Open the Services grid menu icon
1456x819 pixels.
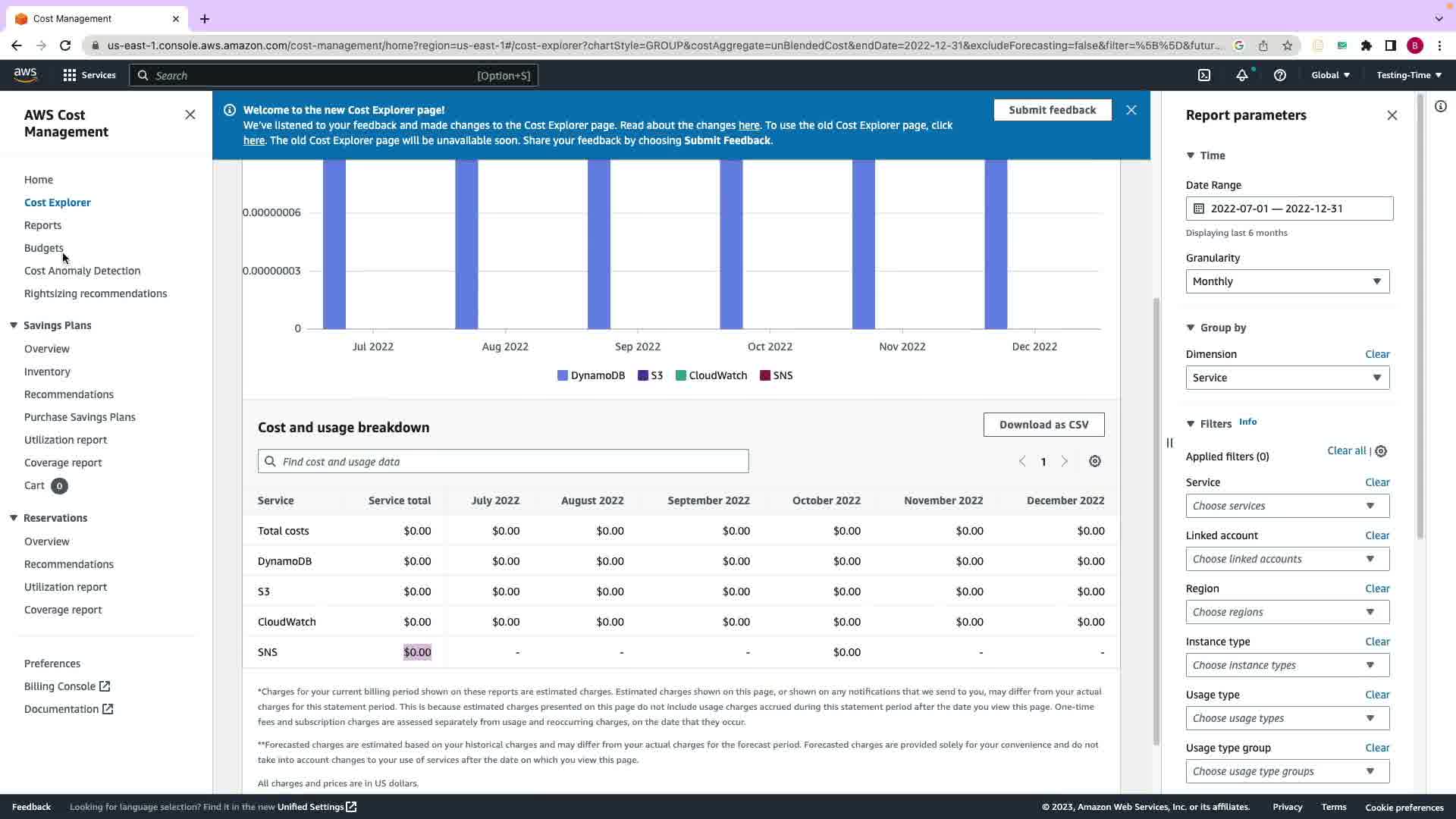[x=70, y=75]
